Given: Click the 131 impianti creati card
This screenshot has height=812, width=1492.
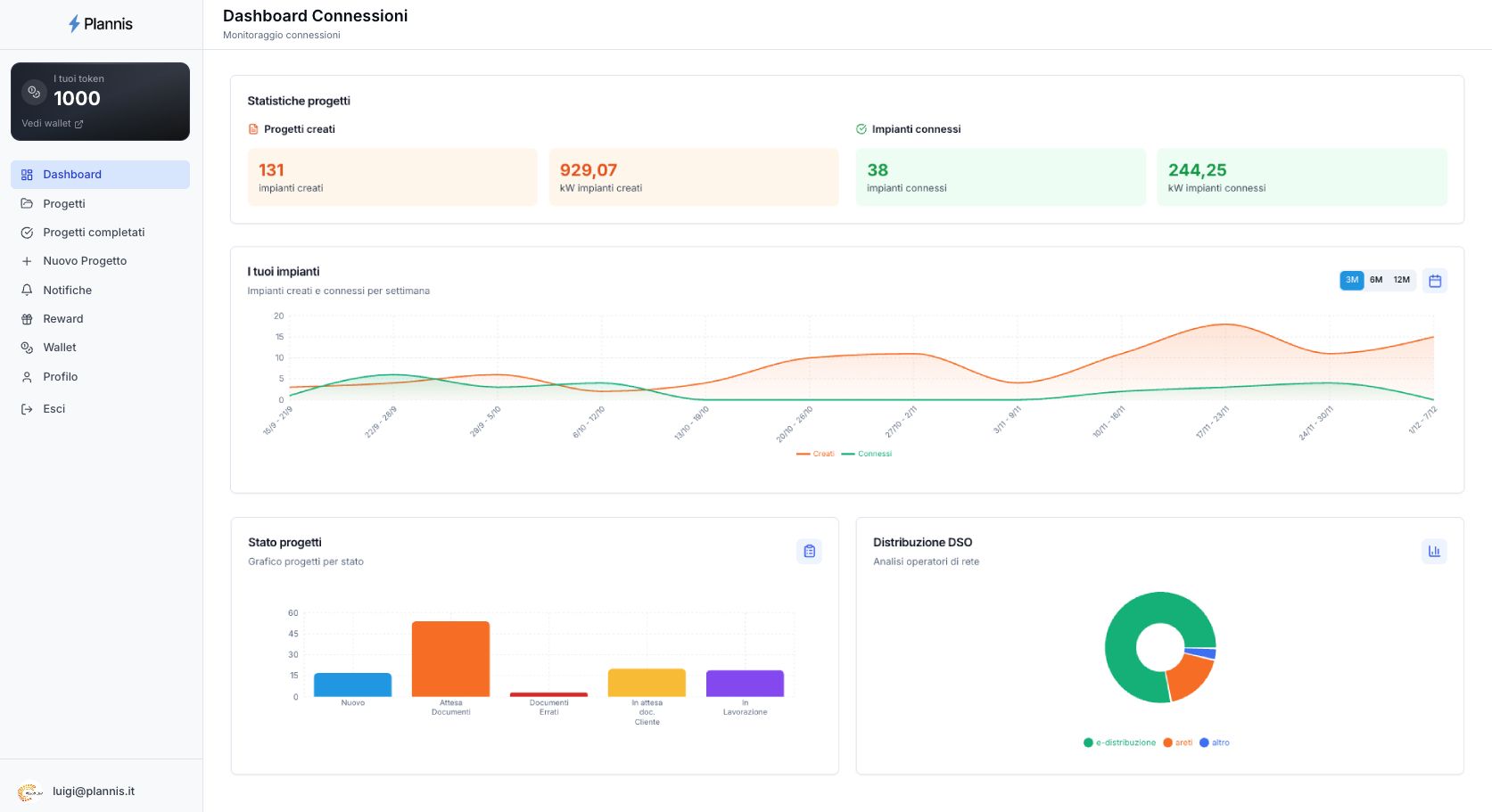Looking at the screenshot, I should [392, 177].
